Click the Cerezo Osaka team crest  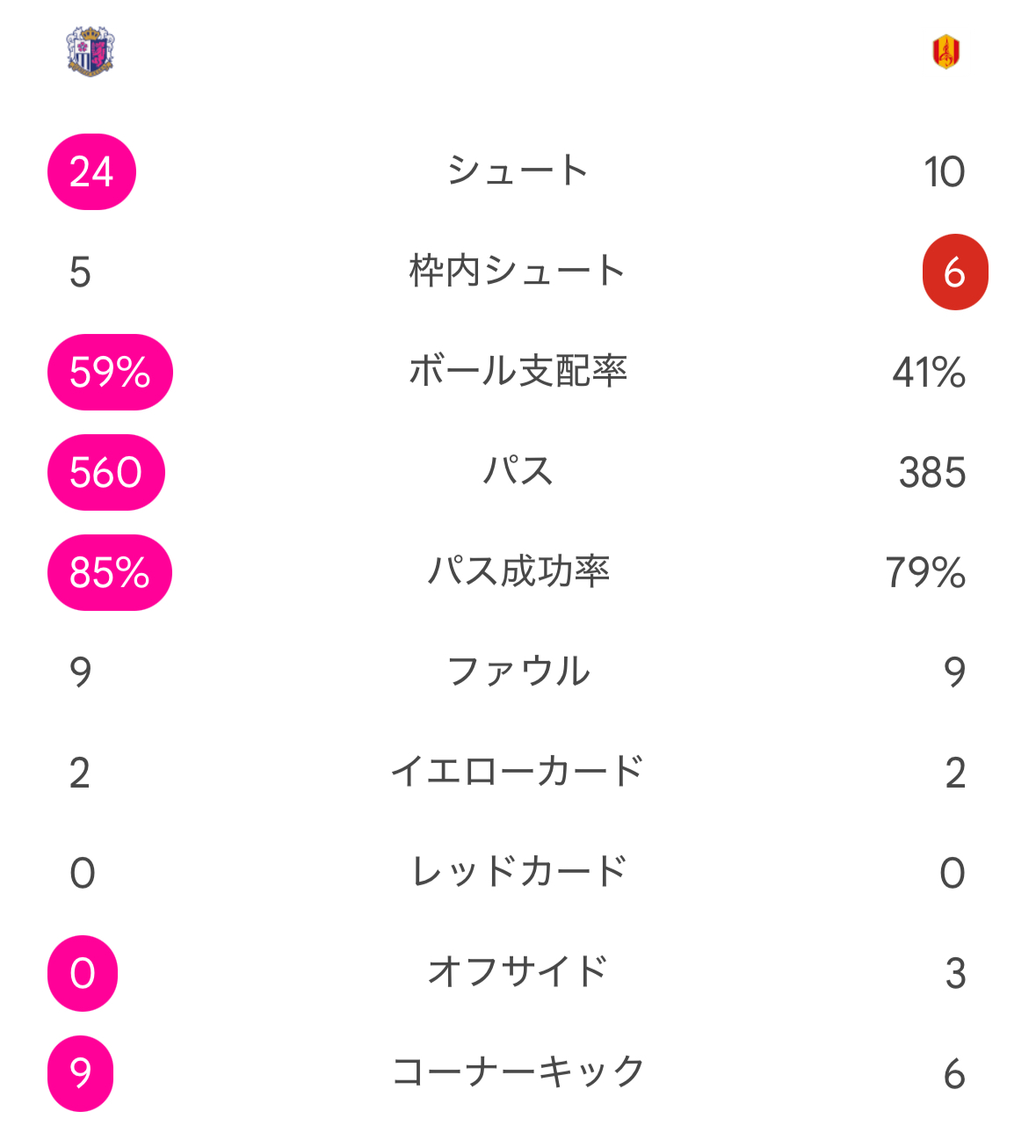pyautogui.click(x=91, y=51)
